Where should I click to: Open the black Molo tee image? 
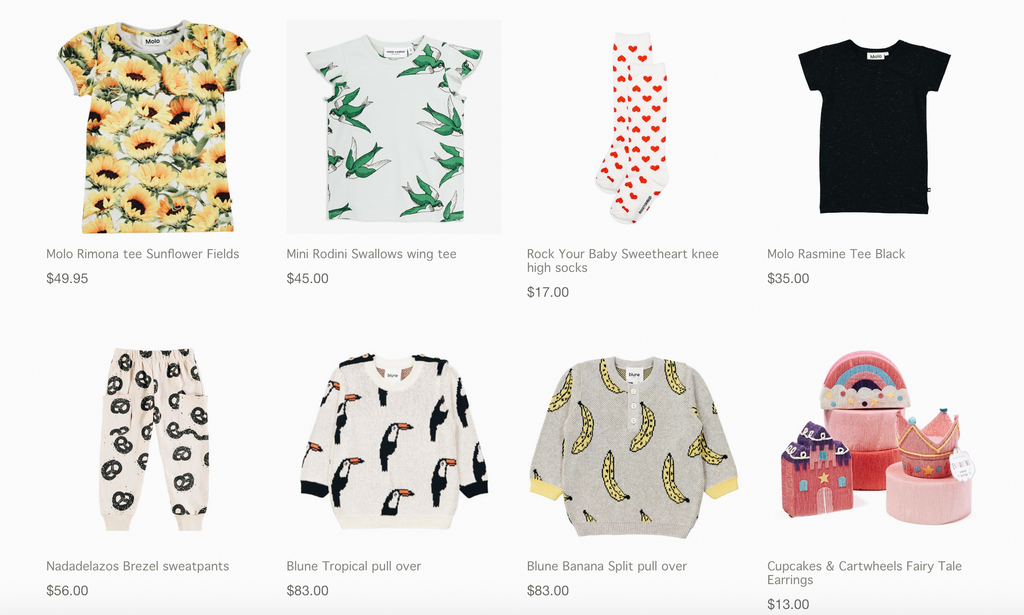point(874,127)
